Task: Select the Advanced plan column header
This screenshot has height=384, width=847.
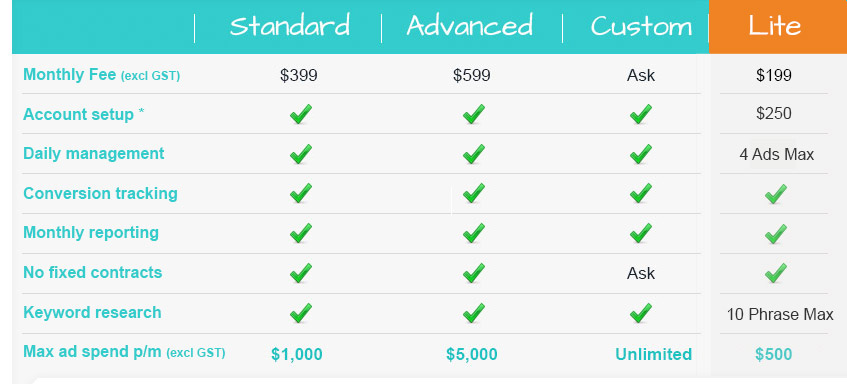Action: pyautogui.click(x=470, y=26)
